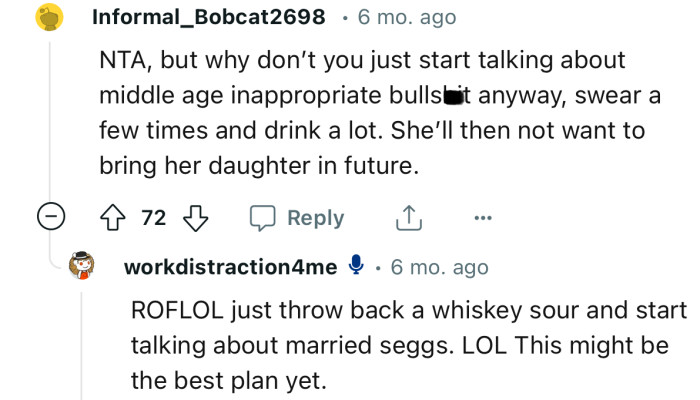Click the timestamp next to workdistraction4me
Screen dimensions: 700x400
click(x=440, y=267)
